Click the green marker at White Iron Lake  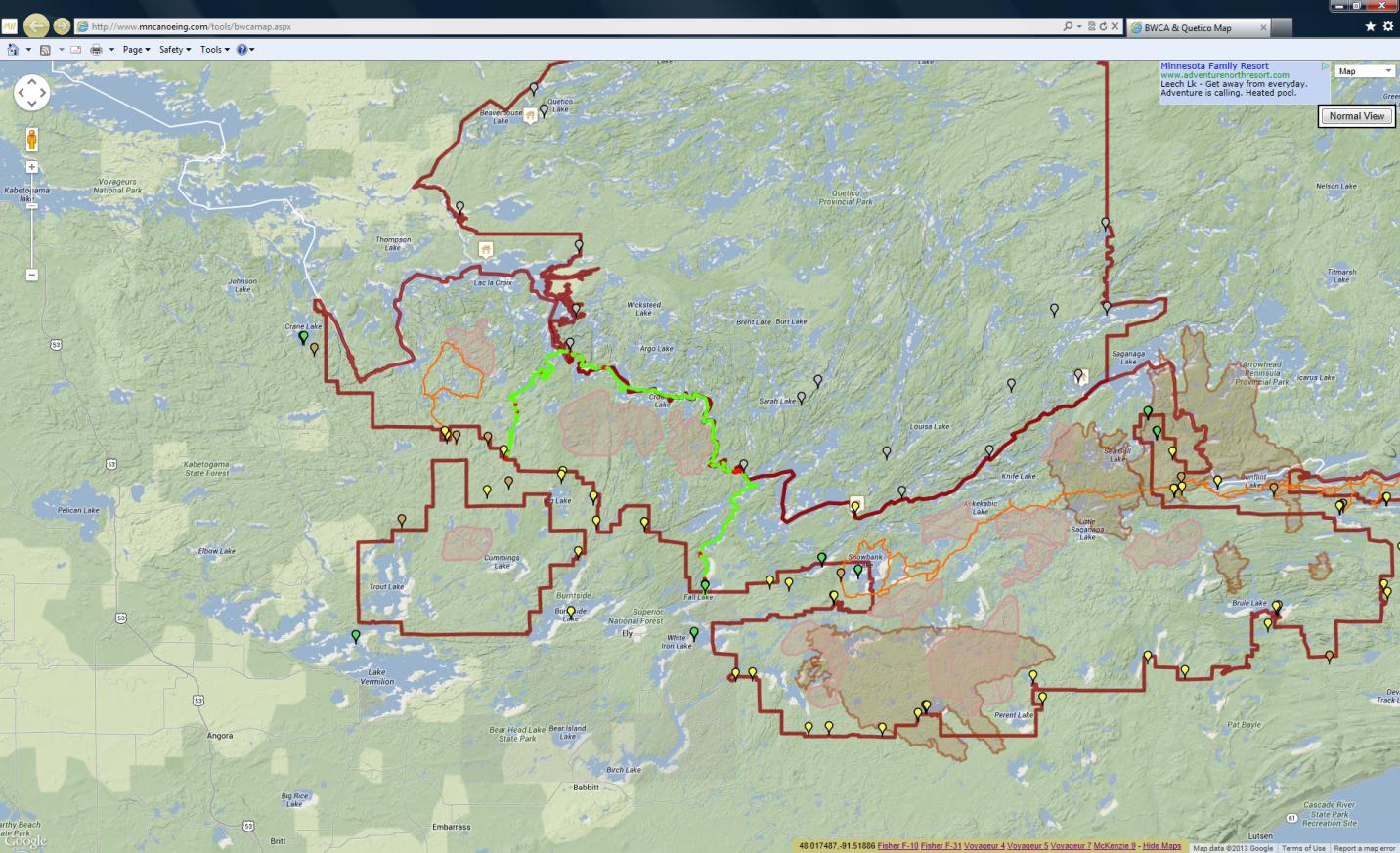coord(694,633)
